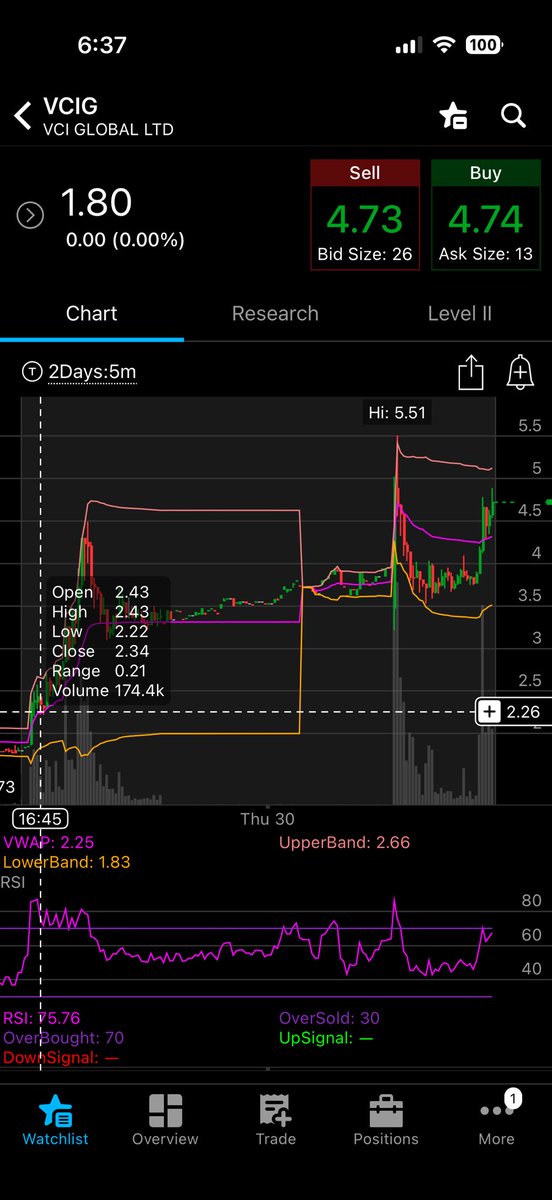Tap the 6:37 status bar clock
The image size is (552, 1200).
102,46
